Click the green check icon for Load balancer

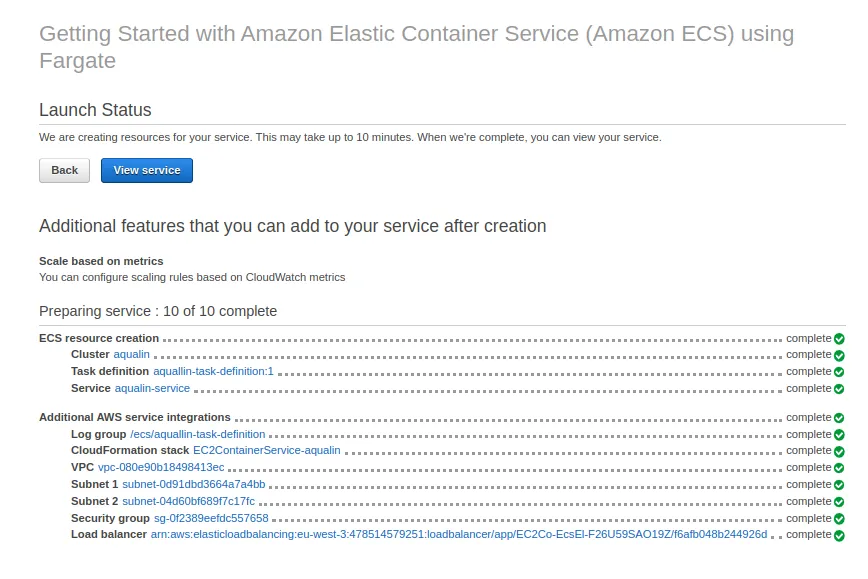click(x=840, y=535)
